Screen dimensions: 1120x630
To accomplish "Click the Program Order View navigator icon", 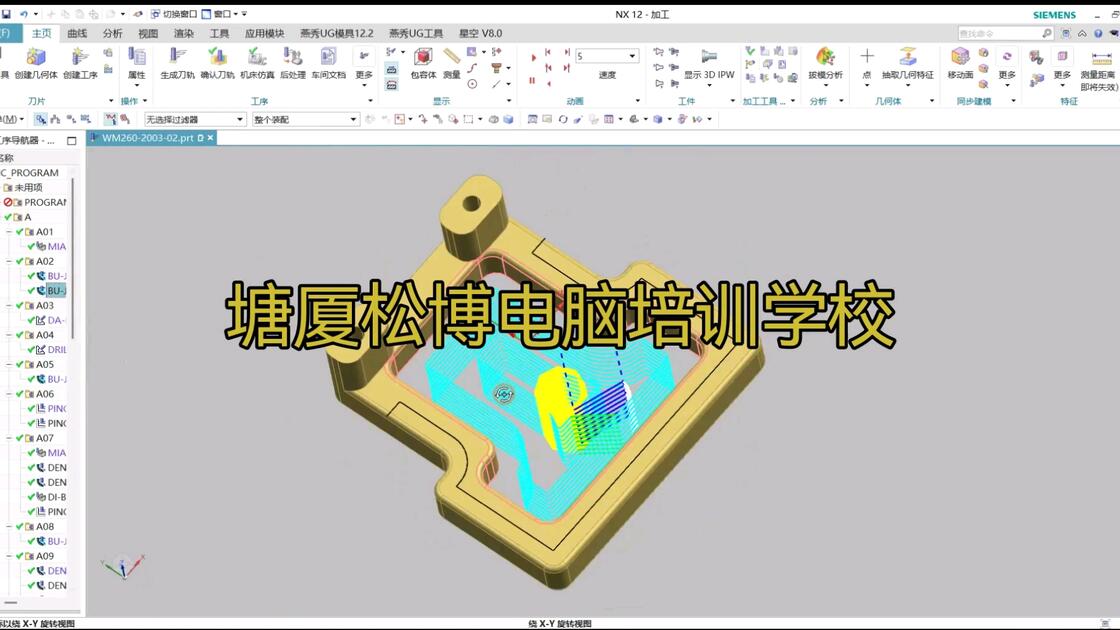I will [x=41, y=119].
